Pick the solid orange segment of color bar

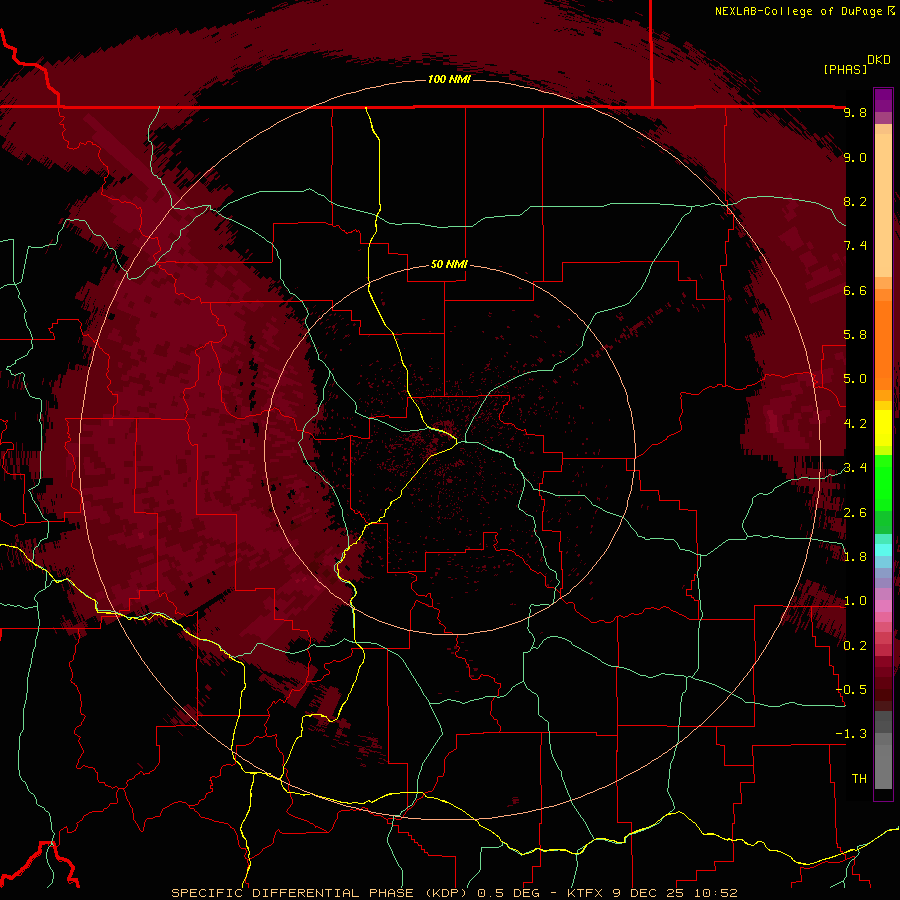883,345
